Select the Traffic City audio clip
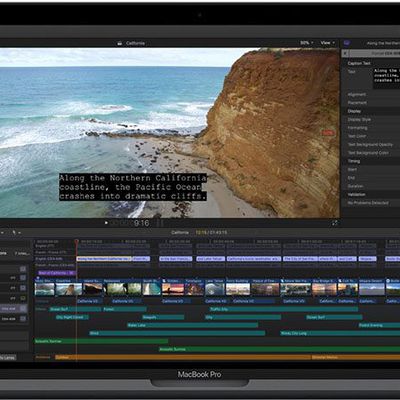Image resolution: width=400 pixels, height=400 pixels. click(284, 309)
